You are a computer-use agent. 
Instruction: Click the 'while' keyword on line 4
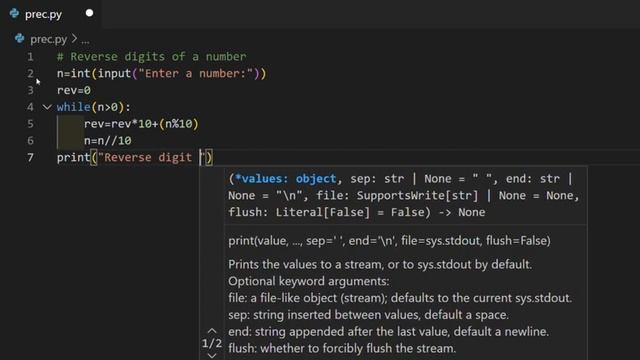(73, 107)
